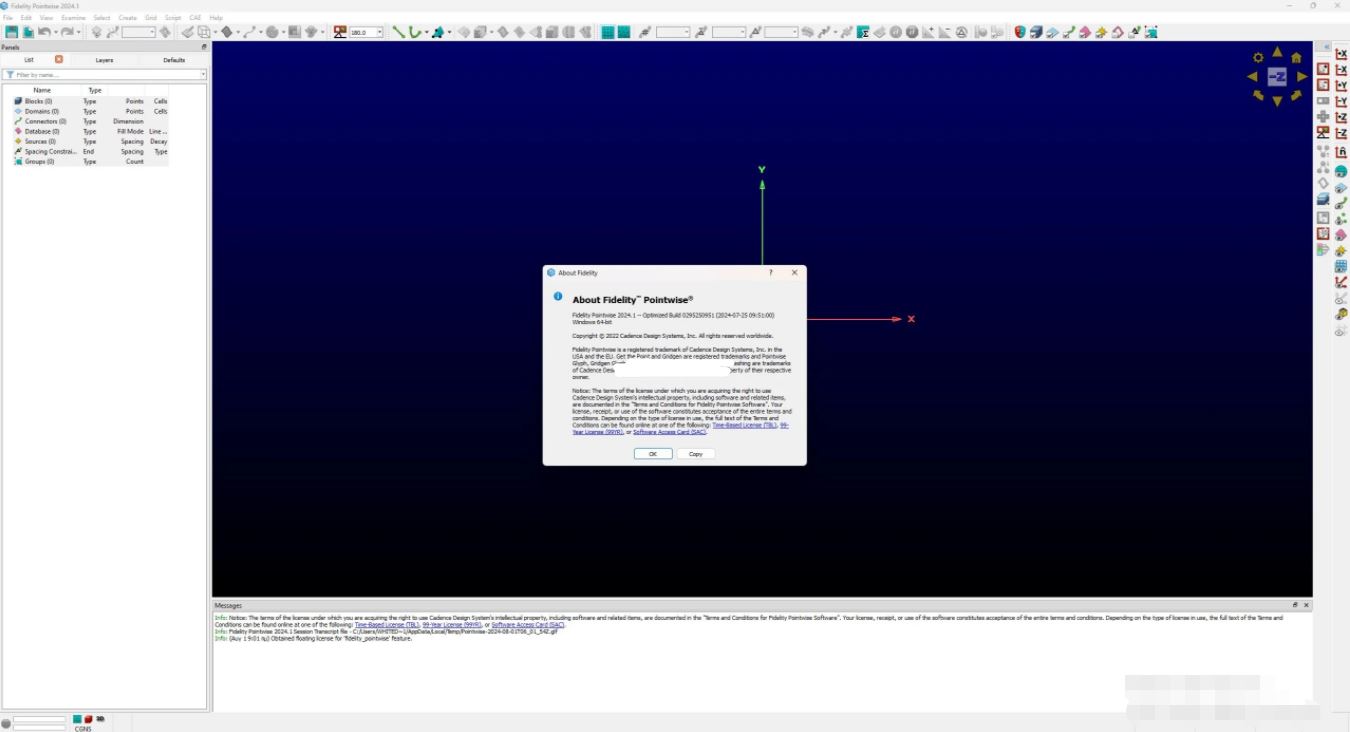Open the Examine menu
This screenshot has height=732, width=1350.
click(x=74, y=17)
